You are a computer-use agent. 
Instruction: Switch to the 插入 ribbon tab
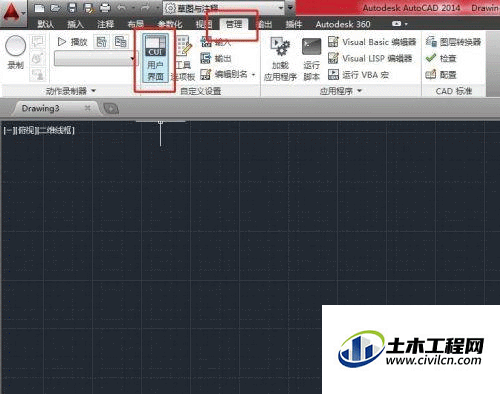click(75, 24)
